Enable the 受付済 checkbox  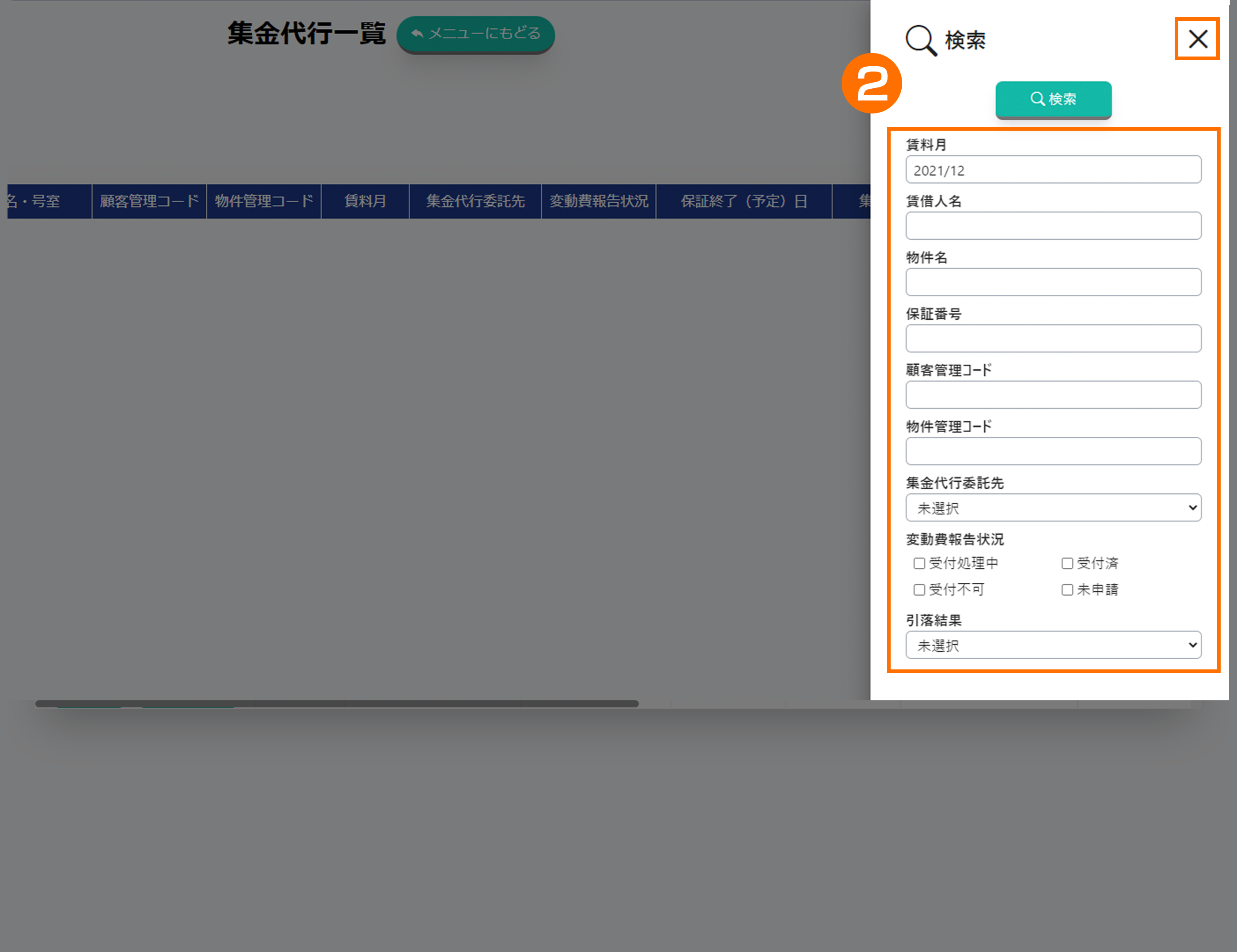pos(1067,563)
